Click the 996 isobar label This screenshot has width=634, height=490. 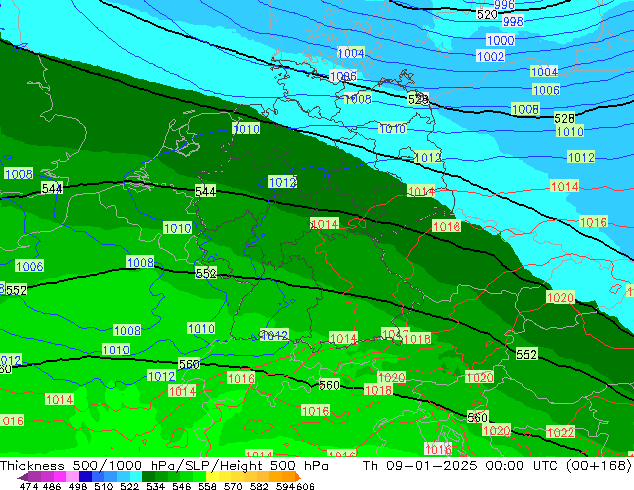(504, 4)
